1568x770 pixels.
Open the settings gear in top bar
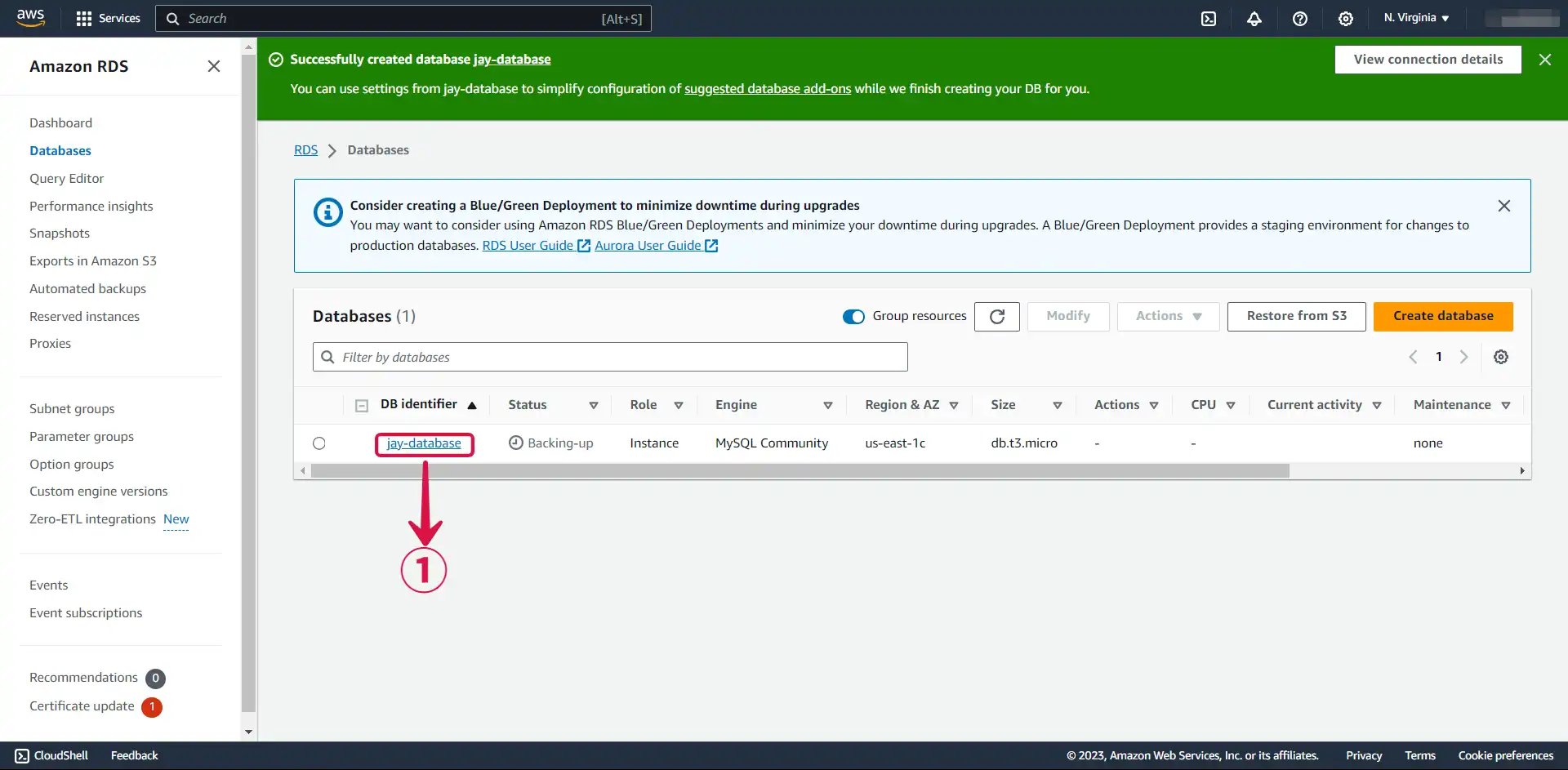[1346, 18]
